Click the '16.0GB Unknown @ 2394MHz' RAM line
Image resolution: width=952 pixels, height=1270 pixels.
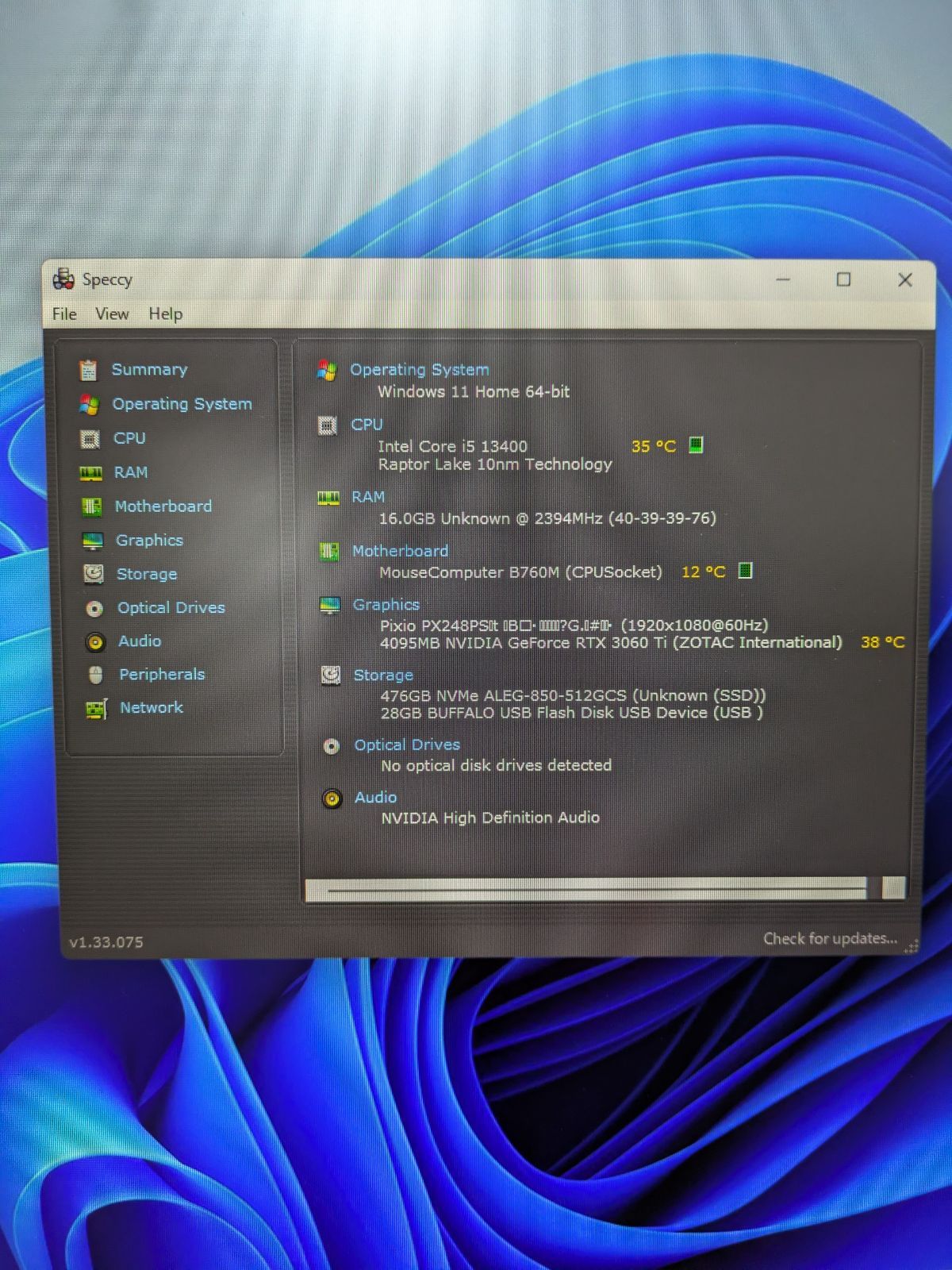[547, 518]
